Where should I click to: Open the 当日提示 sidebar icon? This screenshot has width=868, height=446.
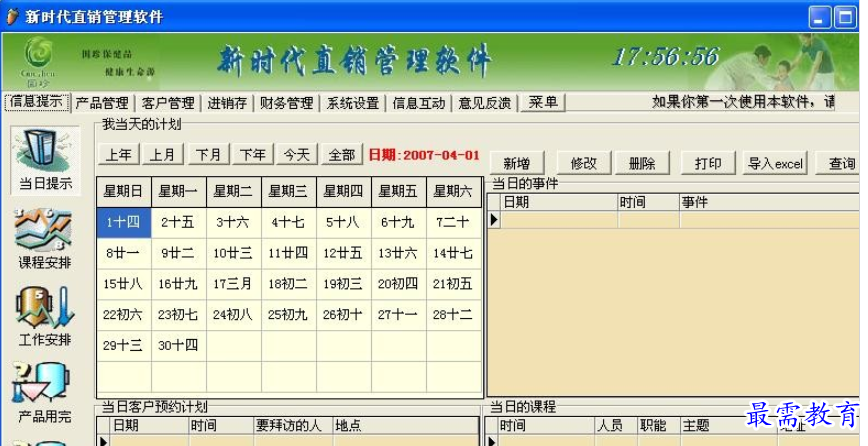45,160
